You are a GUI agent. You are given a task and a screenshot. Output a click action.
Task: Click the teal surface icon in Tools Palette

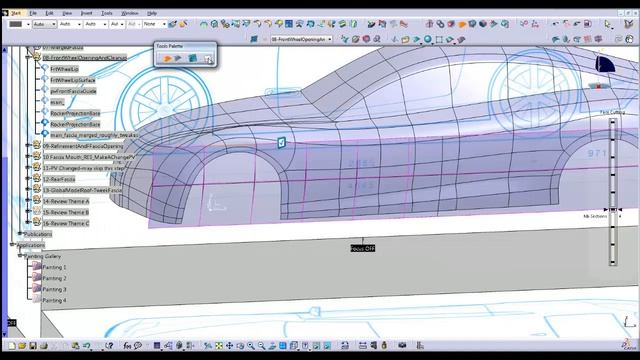click(192, 59)
